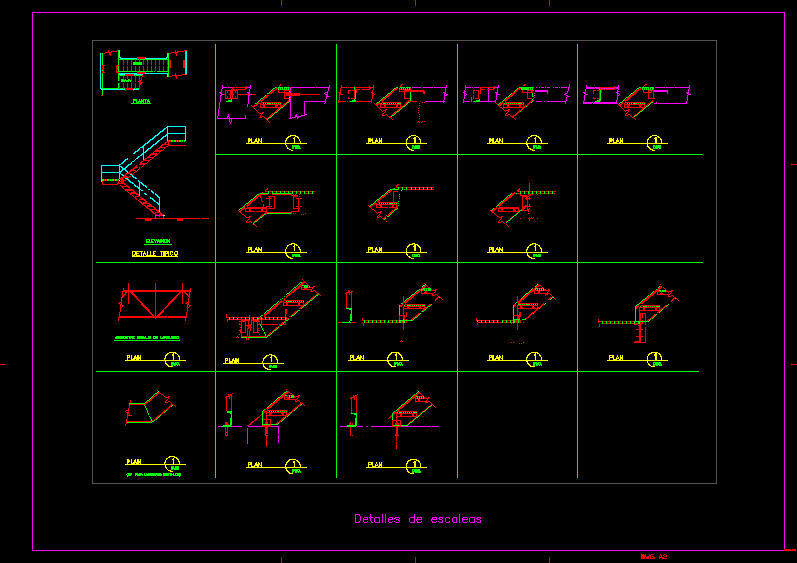797x563 pixels.
Task: Select the rightmost stair detail in third row
Action: [640, 308]
